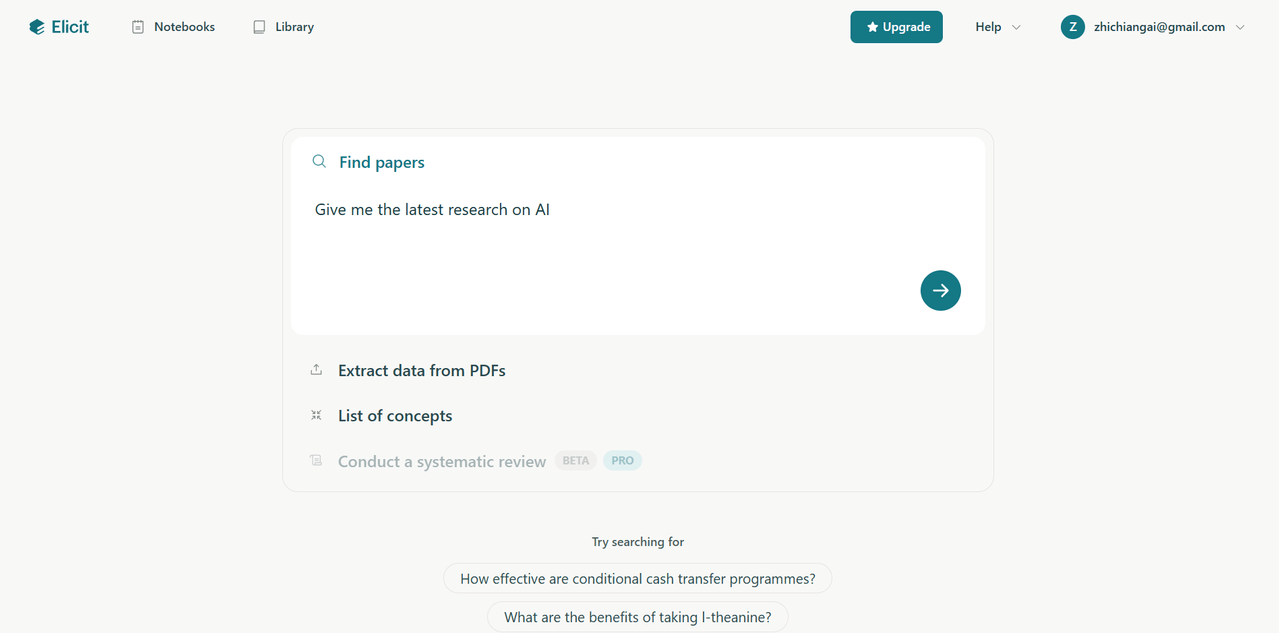Submit search with the arrow button
This screenshot has width=1279, height=633.
[x=940, y=290]
